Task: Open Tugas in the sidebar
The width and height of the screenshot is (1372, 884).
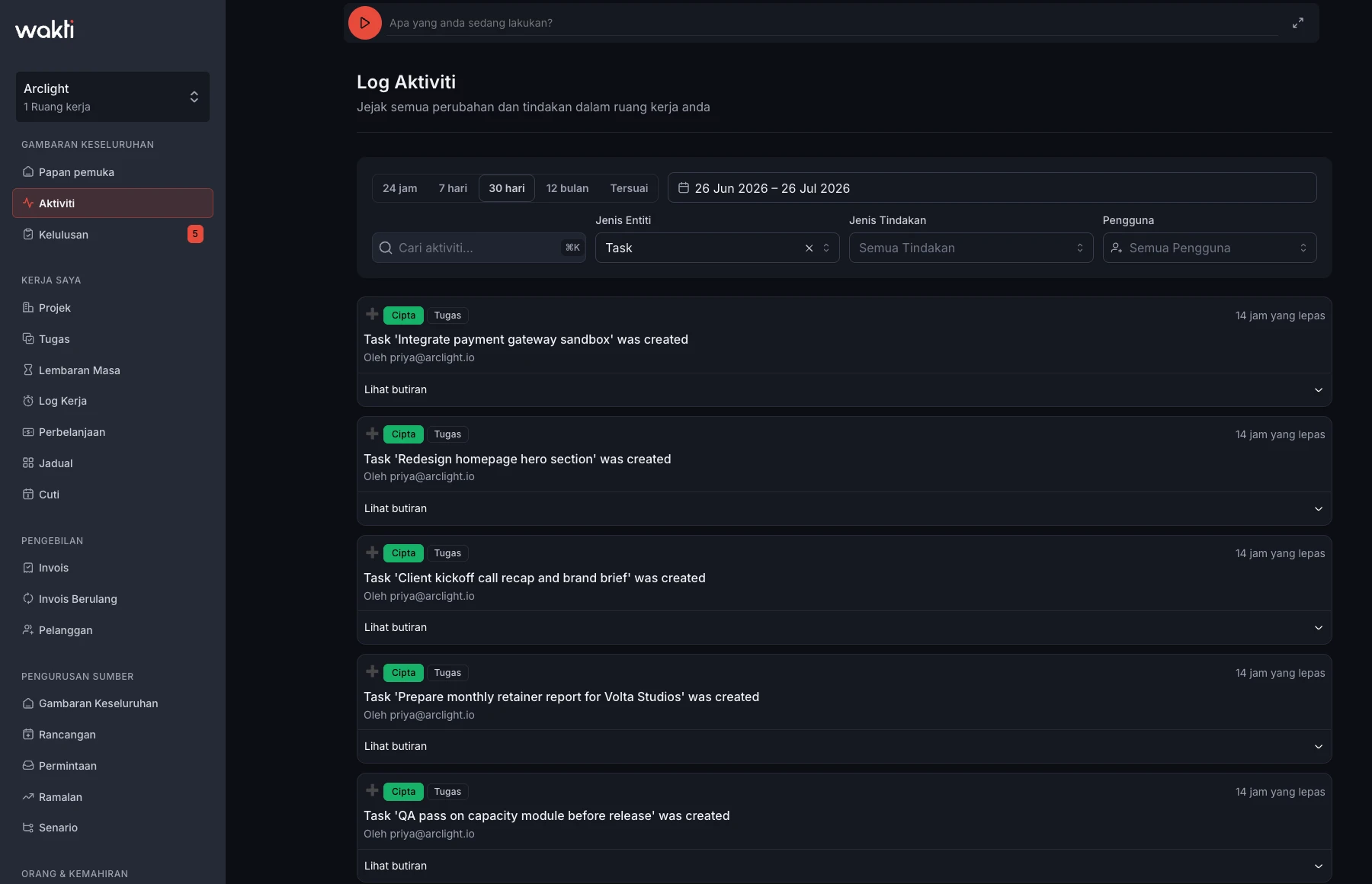Action: pos(113,339)
